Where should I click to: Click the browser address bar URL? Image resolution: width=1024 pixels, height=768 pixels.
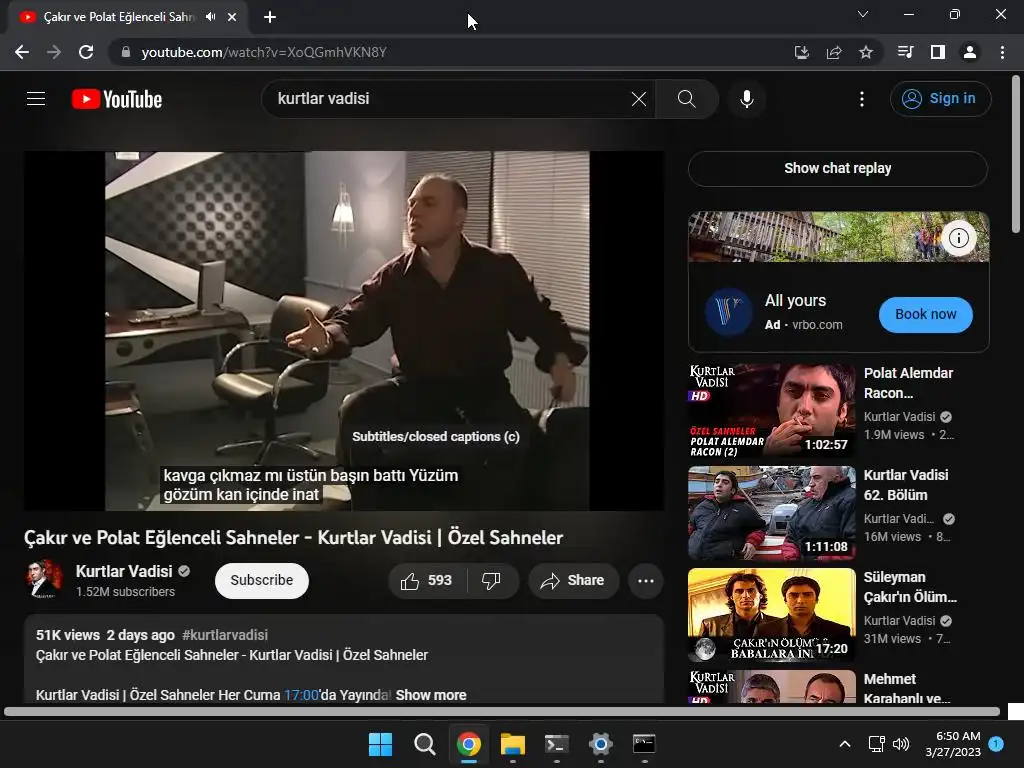[264, 52]
